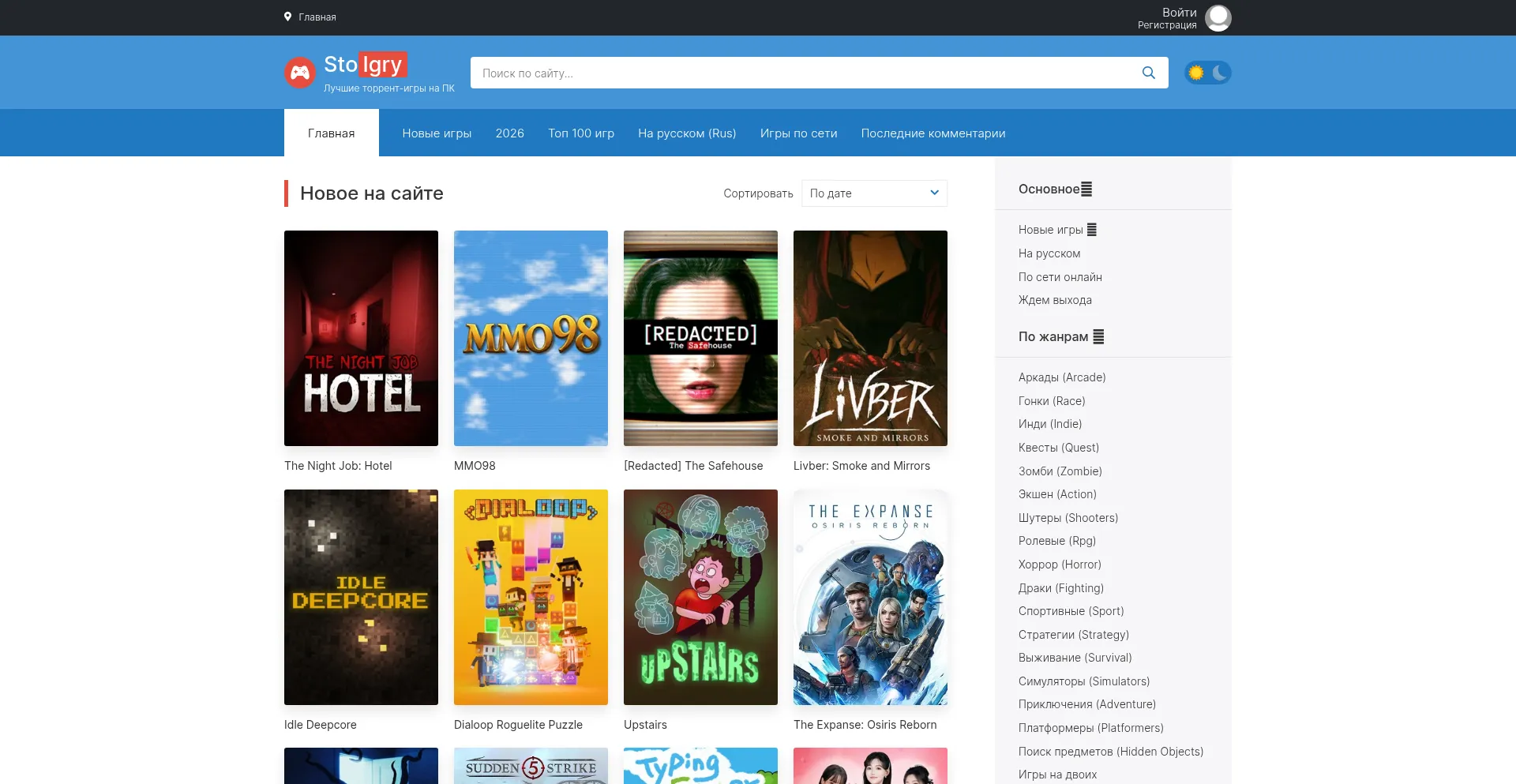Viewport: 1516px width, 784px height.
Task: Click the [Redacted] The Safehouse title
Action: (693, 466)
